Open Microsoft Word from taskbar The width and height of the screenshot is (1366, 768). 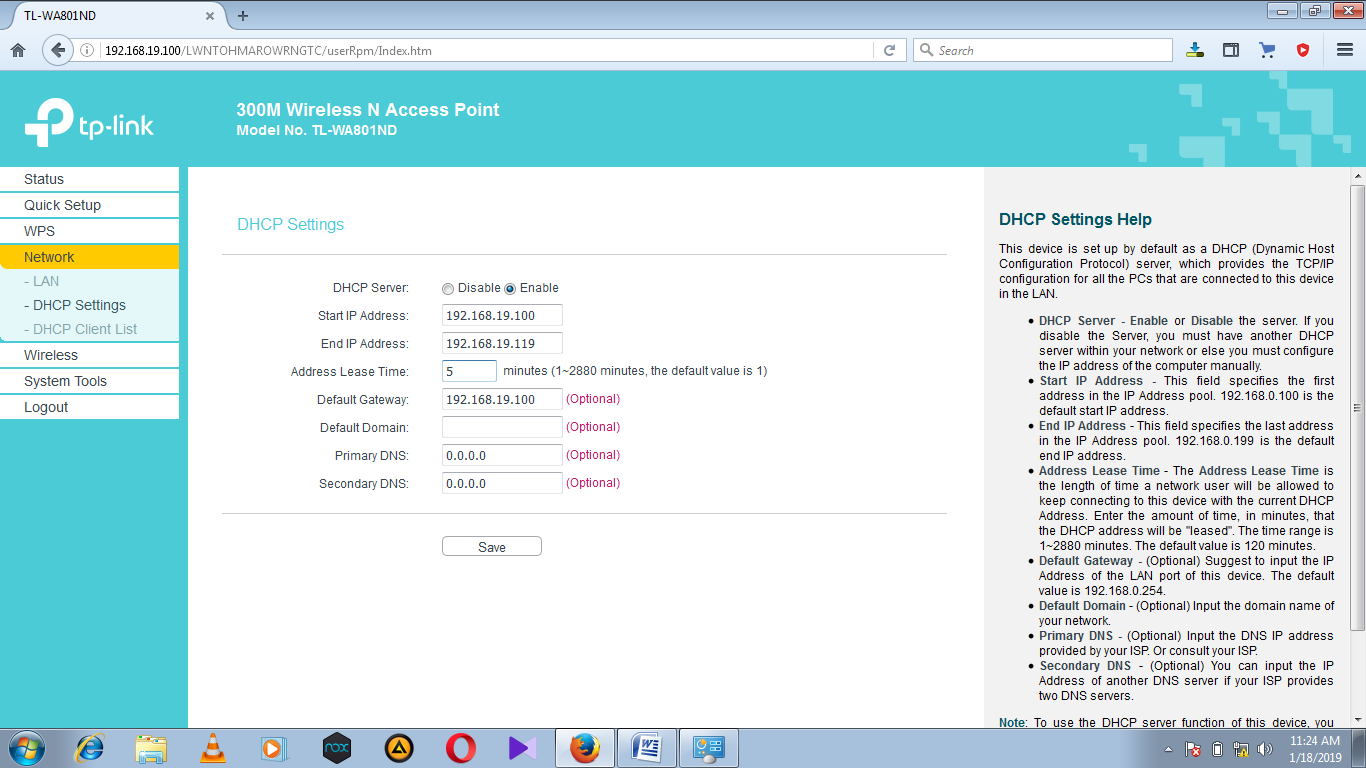coord(647,747)
